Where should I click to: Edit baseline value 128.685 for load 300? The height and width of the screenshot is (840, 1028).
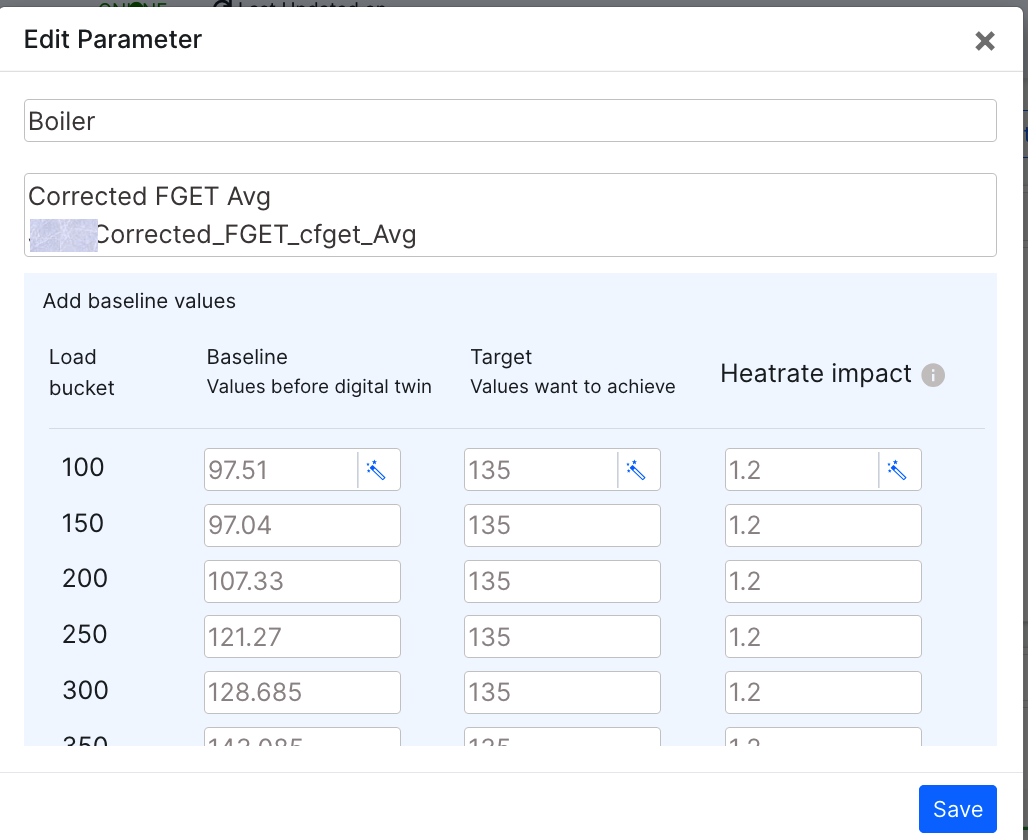[302, 692]
